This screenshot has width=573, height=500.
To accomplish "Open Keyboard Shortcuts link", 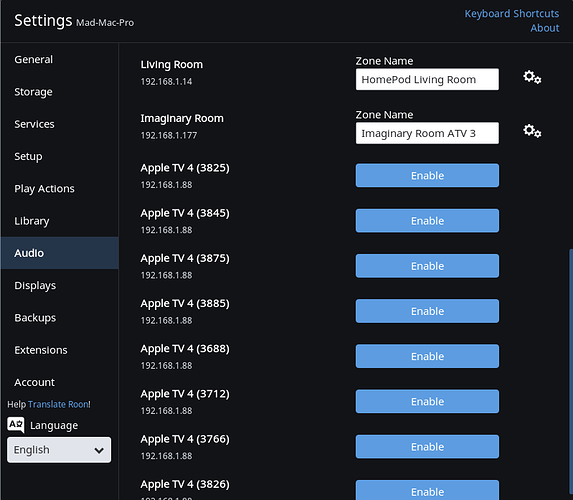I will [512, 14].
